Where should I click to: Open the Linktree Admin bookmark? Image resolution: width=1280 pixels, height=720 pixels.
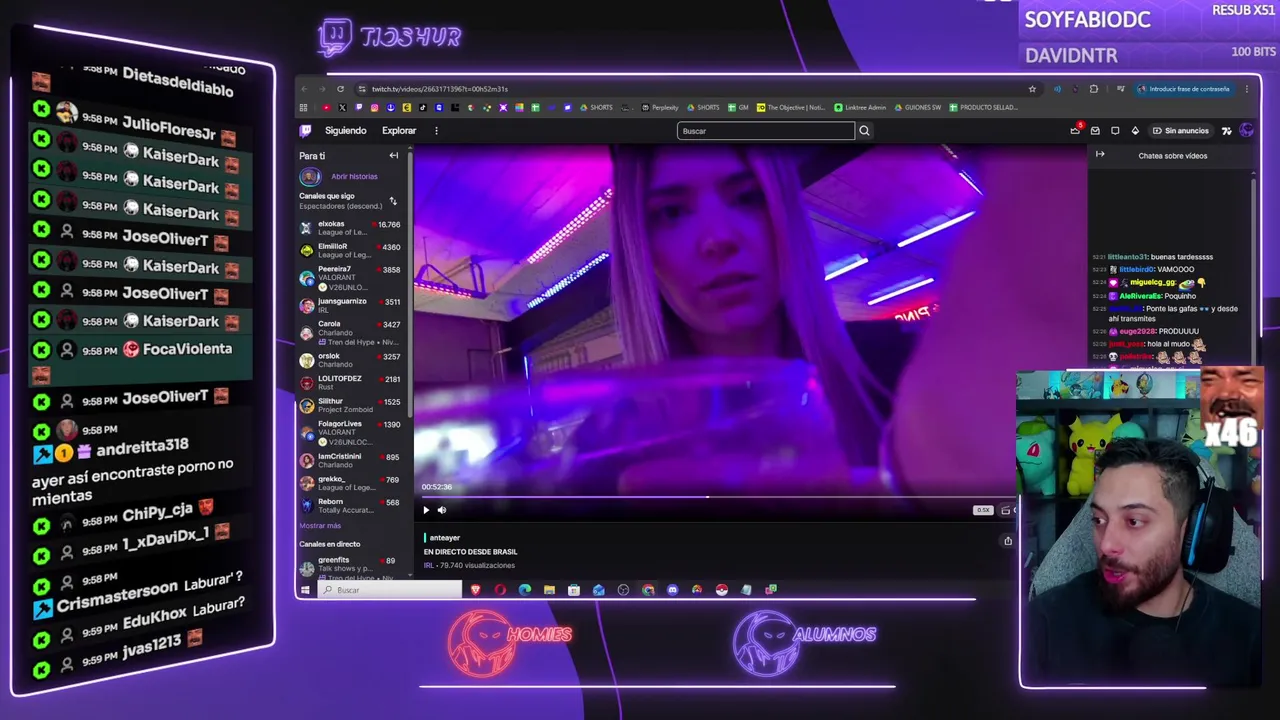[x=860, y=107]
